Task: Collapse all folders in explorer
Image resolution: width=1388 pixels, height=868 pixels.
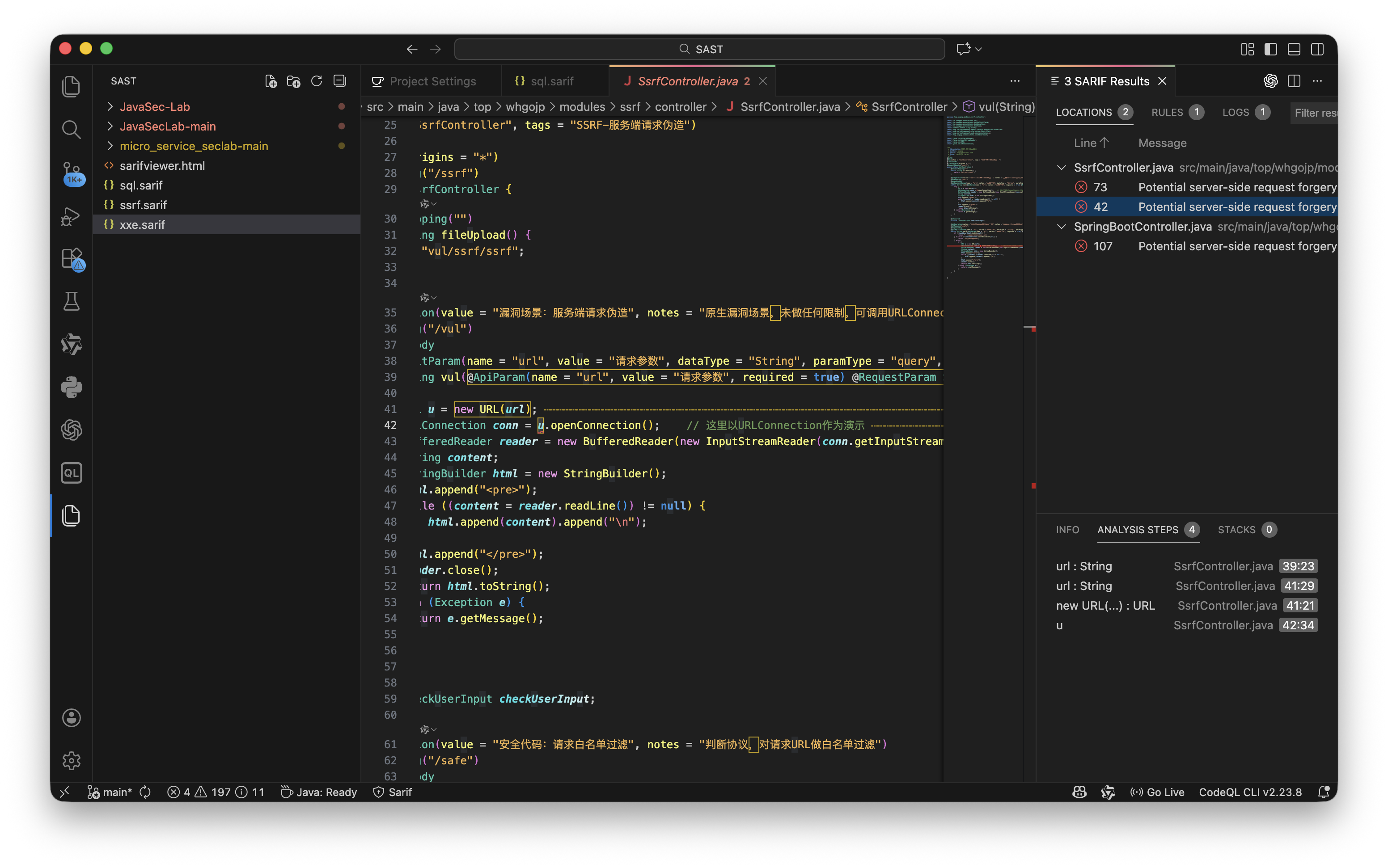Action: point(339,81)
